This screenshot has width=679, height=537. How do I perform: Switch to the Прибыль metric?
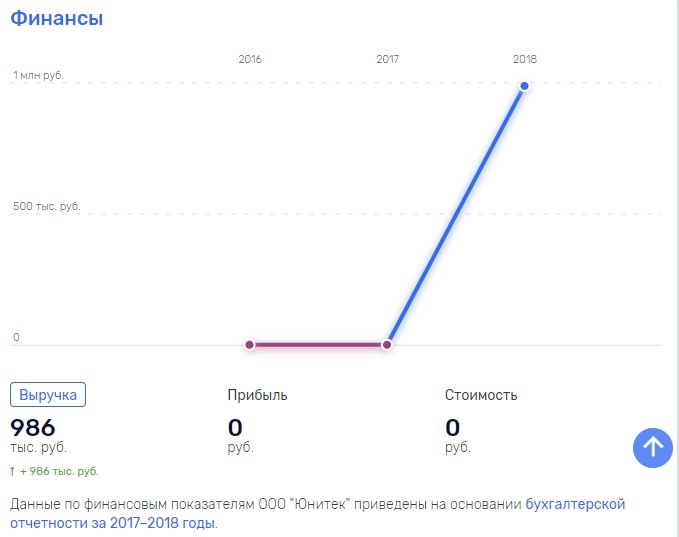tap(257, 395)
